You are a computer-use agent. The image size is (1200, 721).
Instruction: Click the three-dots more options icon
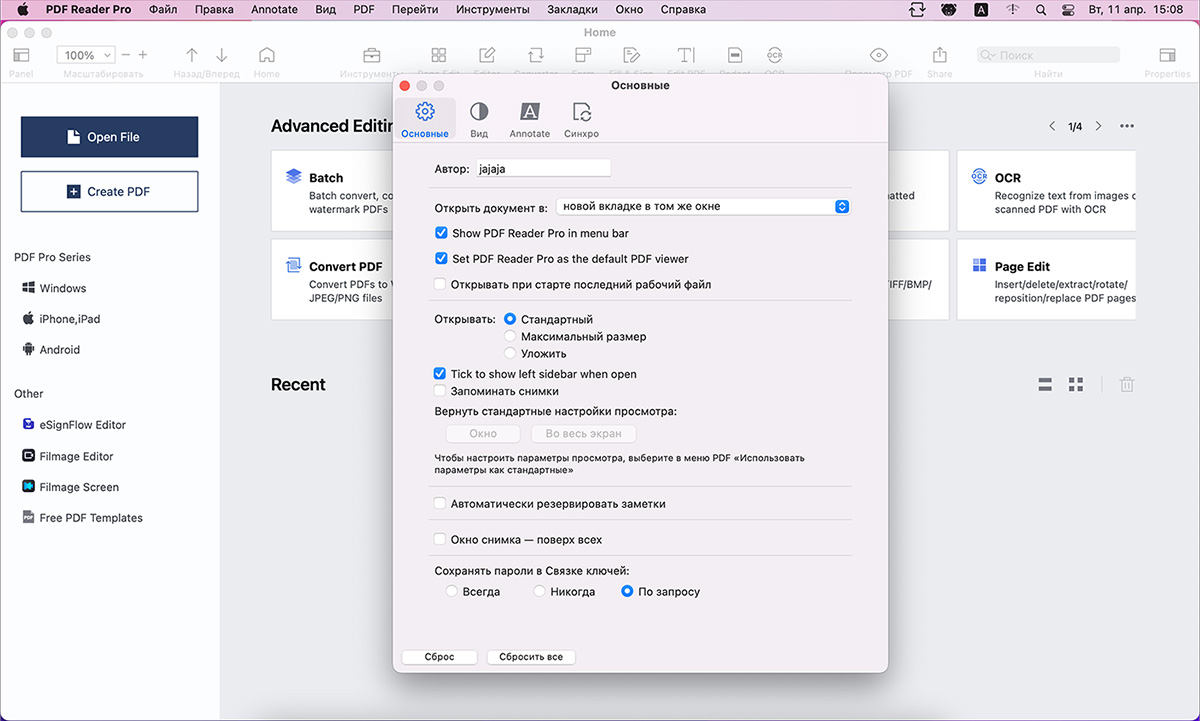(x=1127, y=127)
